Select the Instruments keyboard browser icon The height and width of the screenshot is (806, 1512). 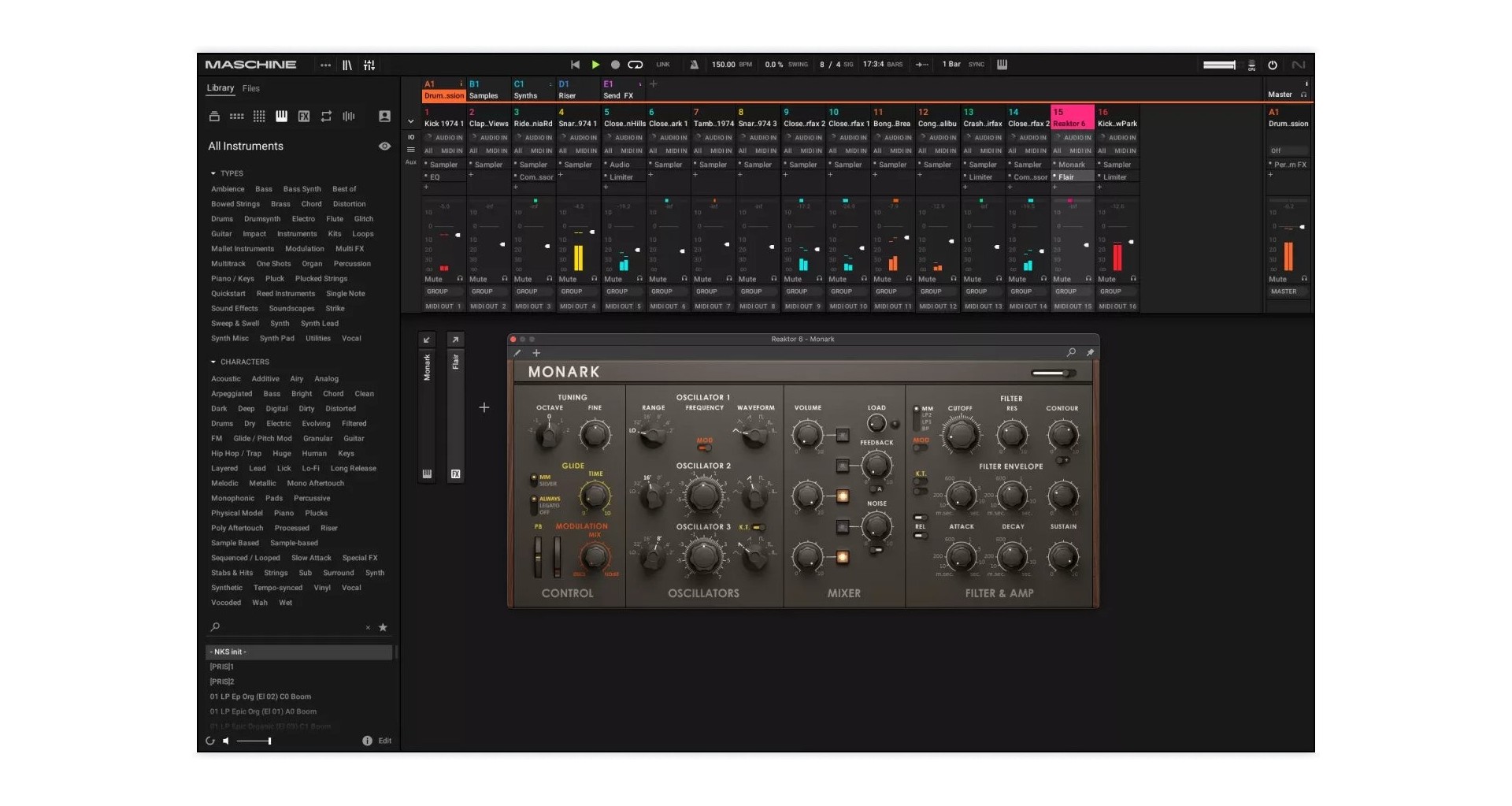(281, 117)
